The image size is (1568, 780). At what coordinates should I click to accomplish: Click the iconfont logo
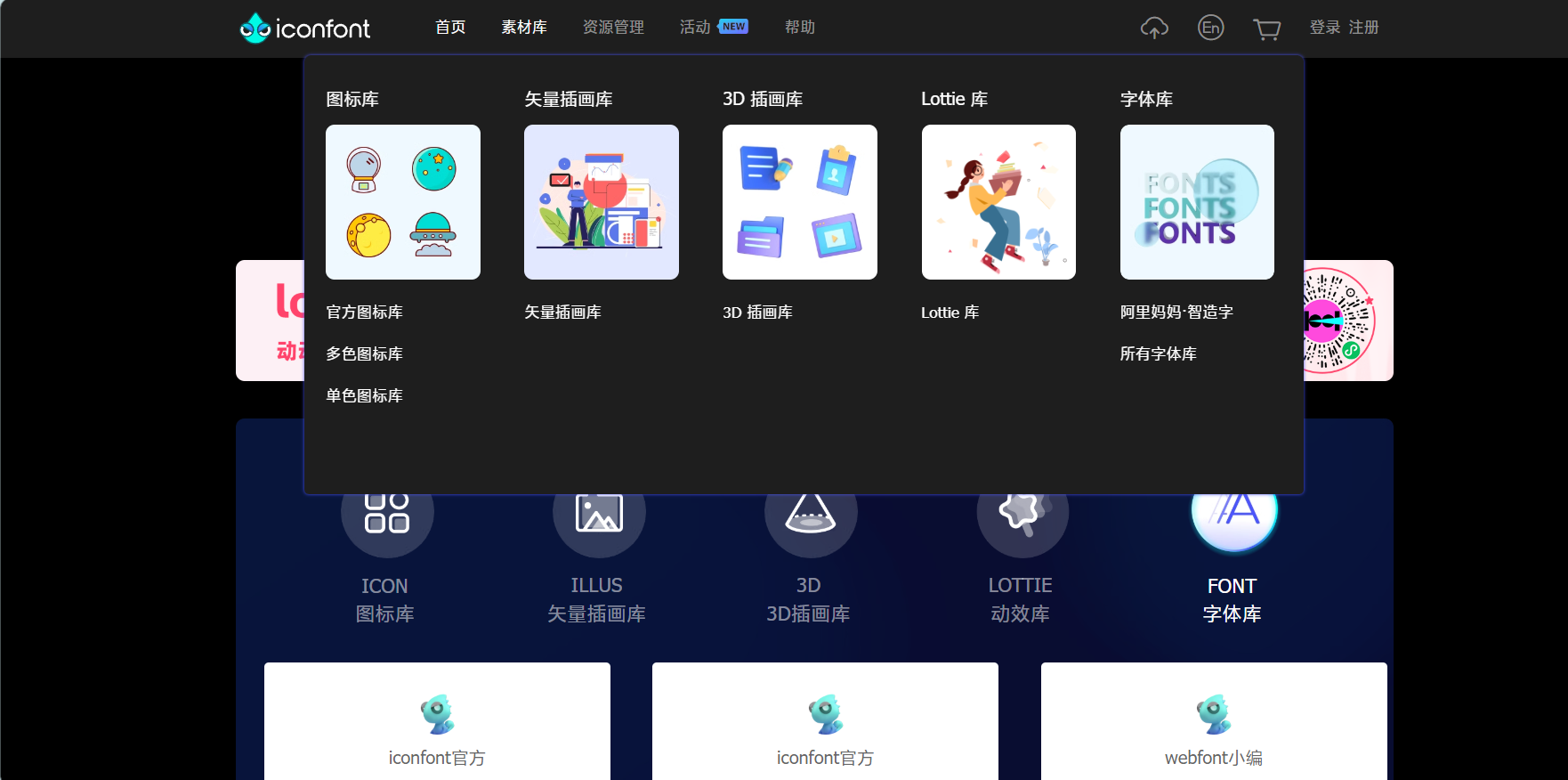tap(304, 28)
